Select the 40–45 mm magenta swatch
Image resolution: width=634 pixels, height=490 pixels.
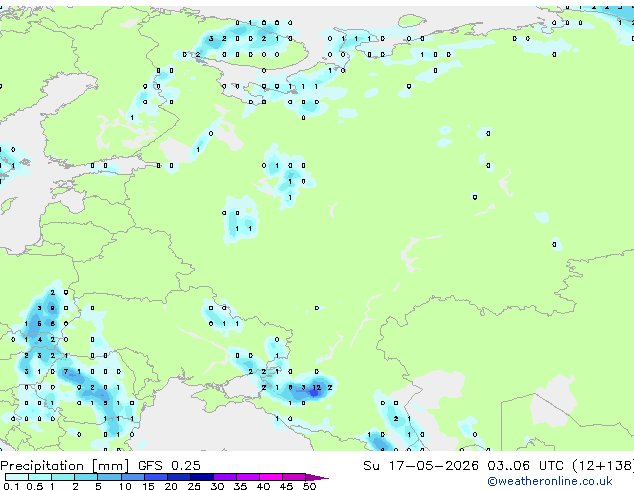tap(271, 477)
